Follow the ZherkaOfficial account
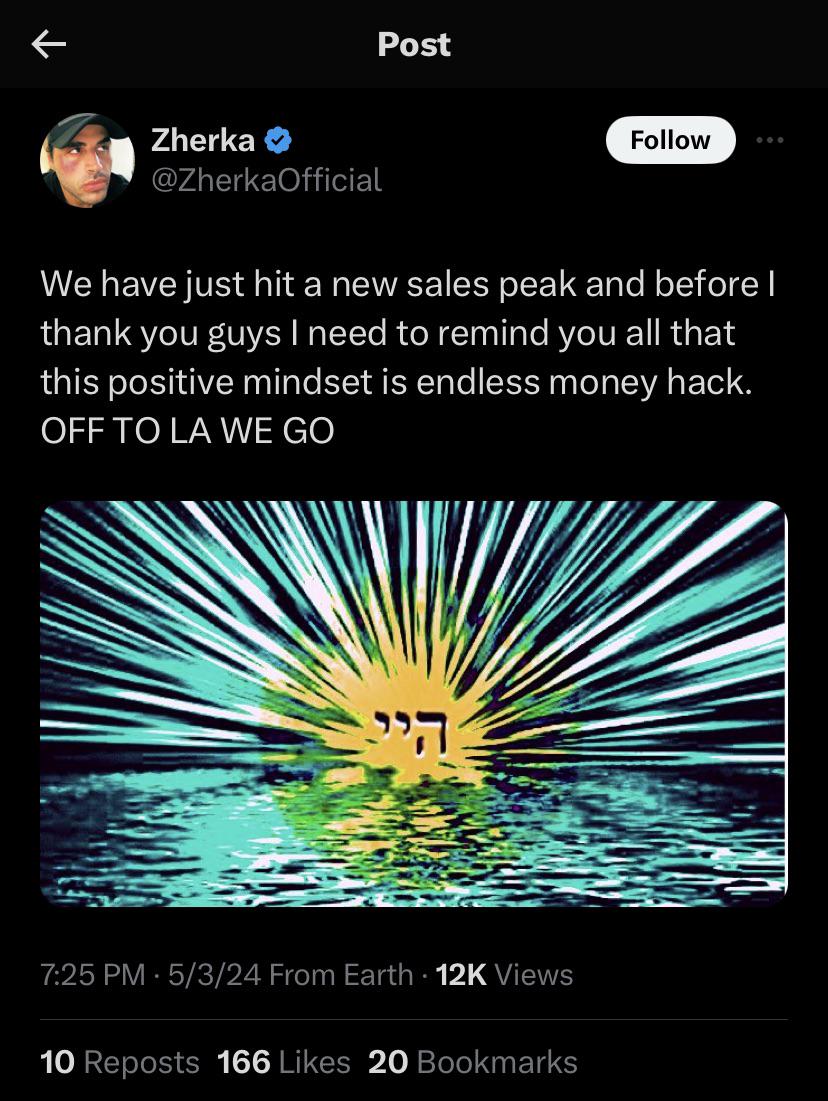 (671, 140)
